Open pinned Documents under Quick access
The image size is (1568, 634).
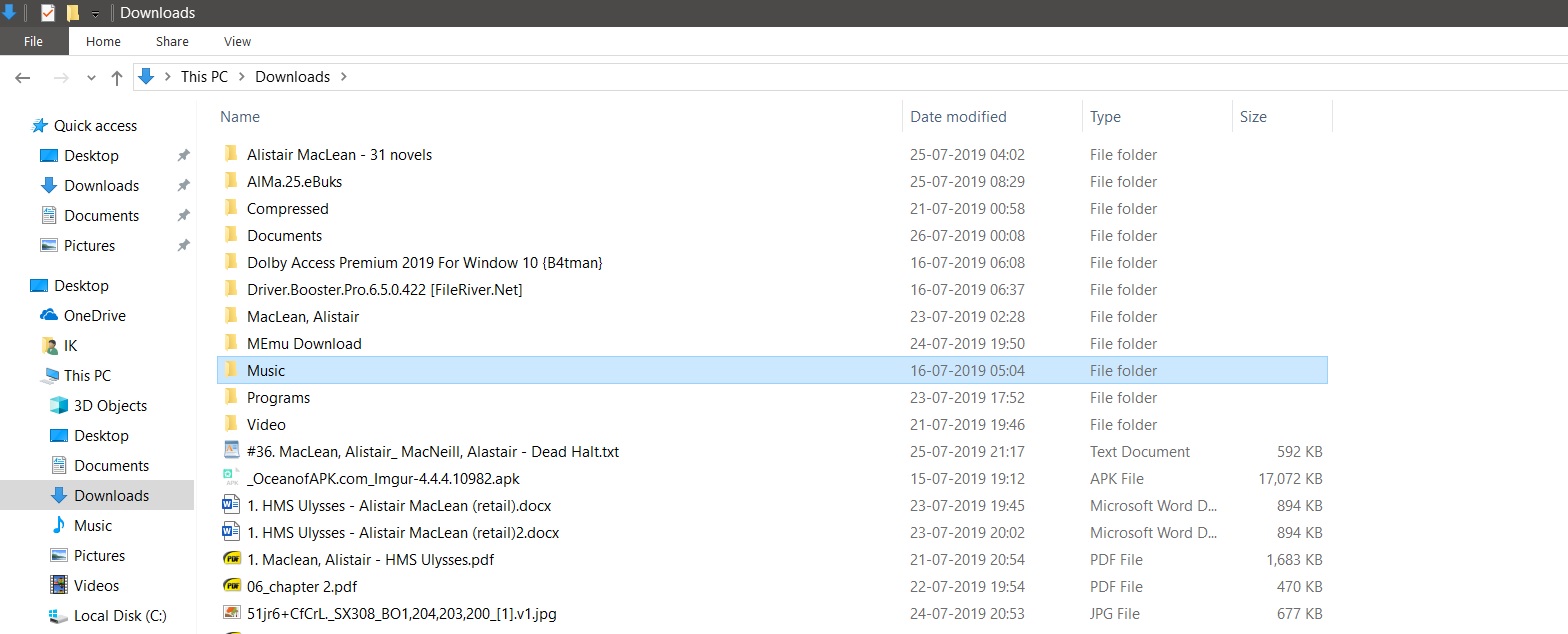(x=101, y=216)
